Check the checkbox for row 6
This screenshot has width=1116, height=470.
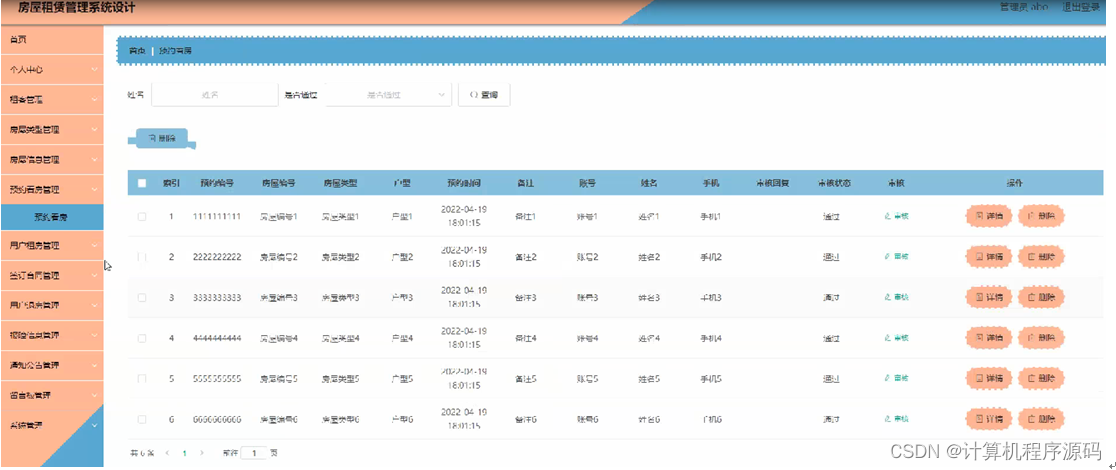point(142,419)
